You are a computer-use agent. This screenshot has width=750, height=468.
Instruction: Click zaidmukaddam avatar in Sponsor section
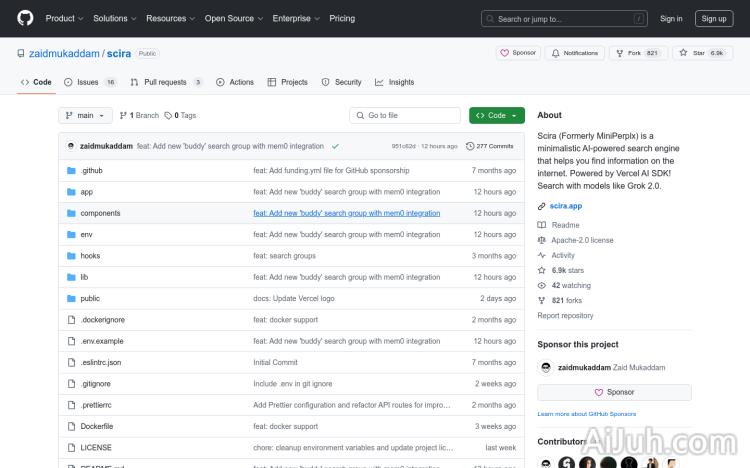546,368
